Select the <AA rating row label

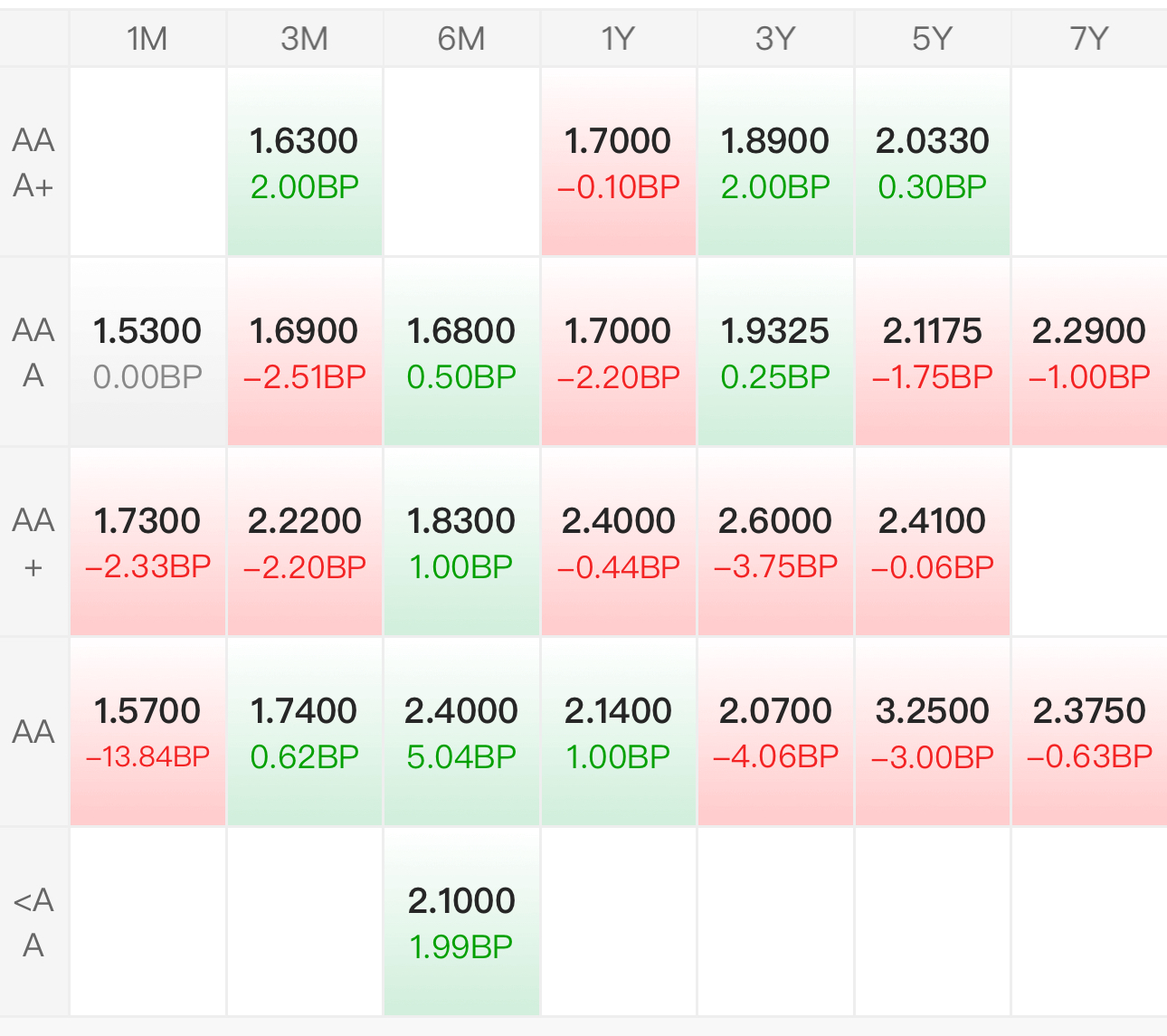[33, 923]
